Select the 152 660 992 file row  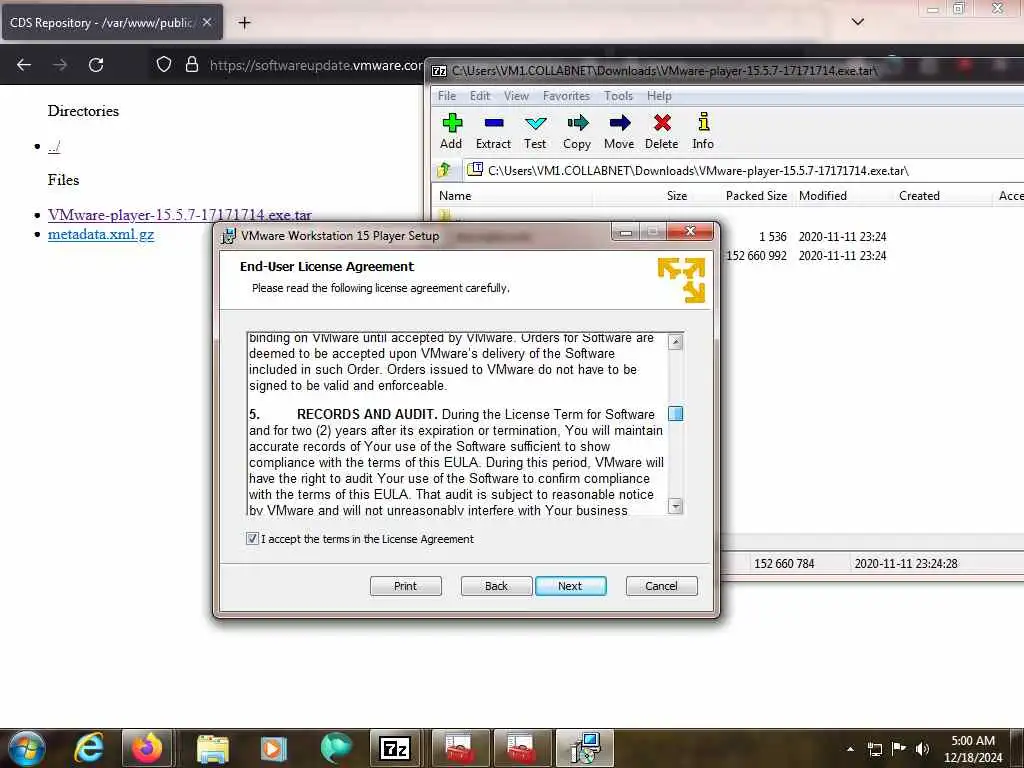(727, 255)
